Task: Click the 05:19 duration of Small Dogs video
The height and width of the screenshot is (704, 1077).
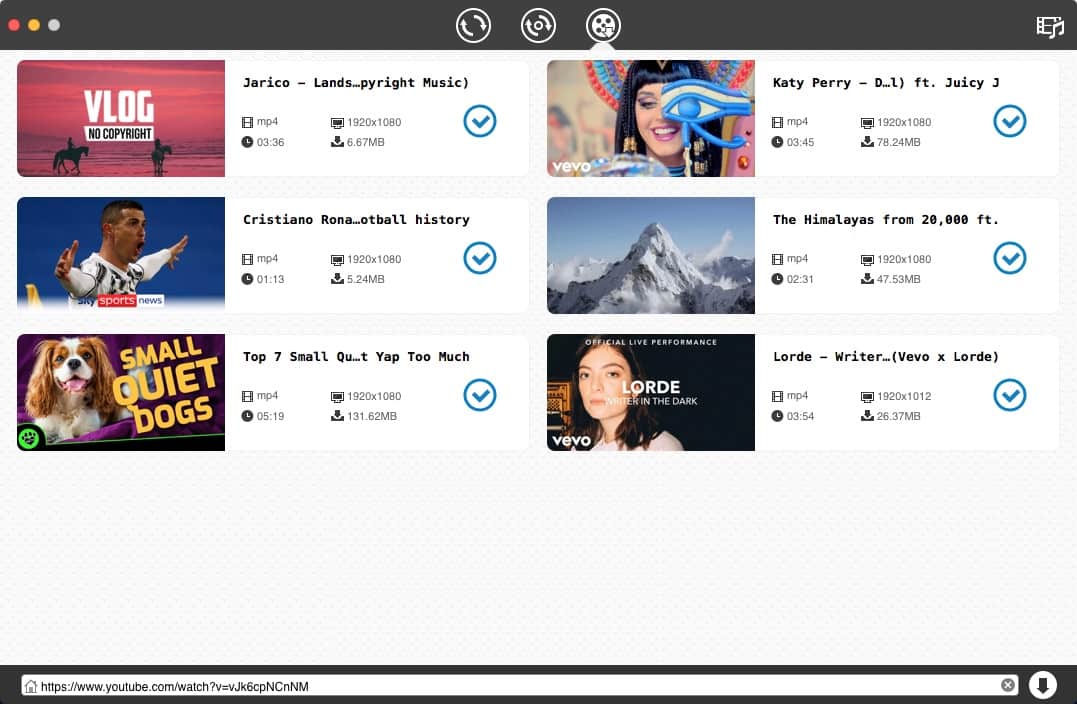Action: pos(271,416)
